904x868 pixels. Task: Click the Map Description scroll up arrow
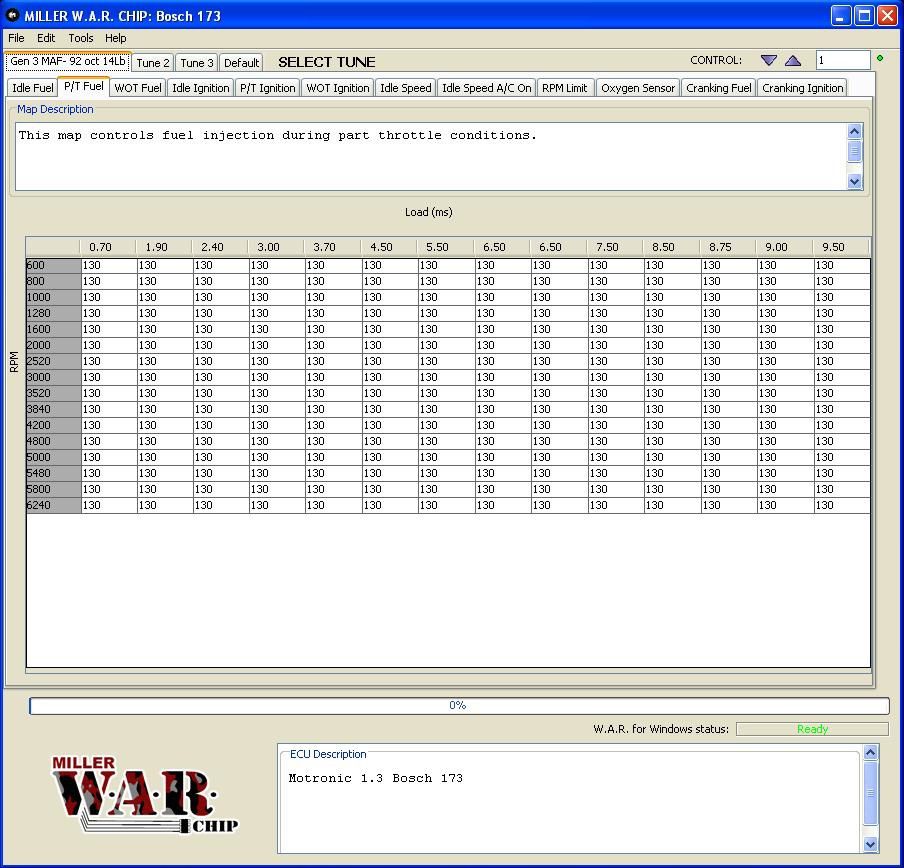(x=854, y=131)
